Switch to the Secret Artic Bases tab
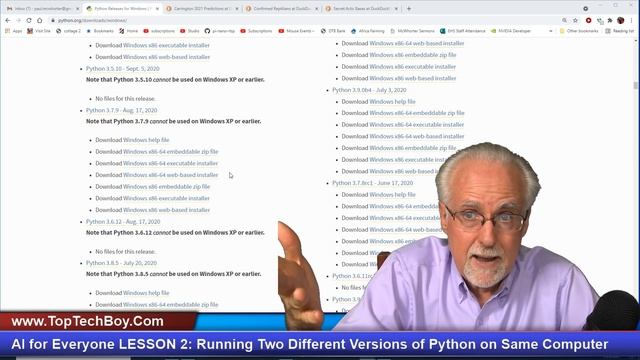This screenshot has width=640, height=360. (361, 9)
